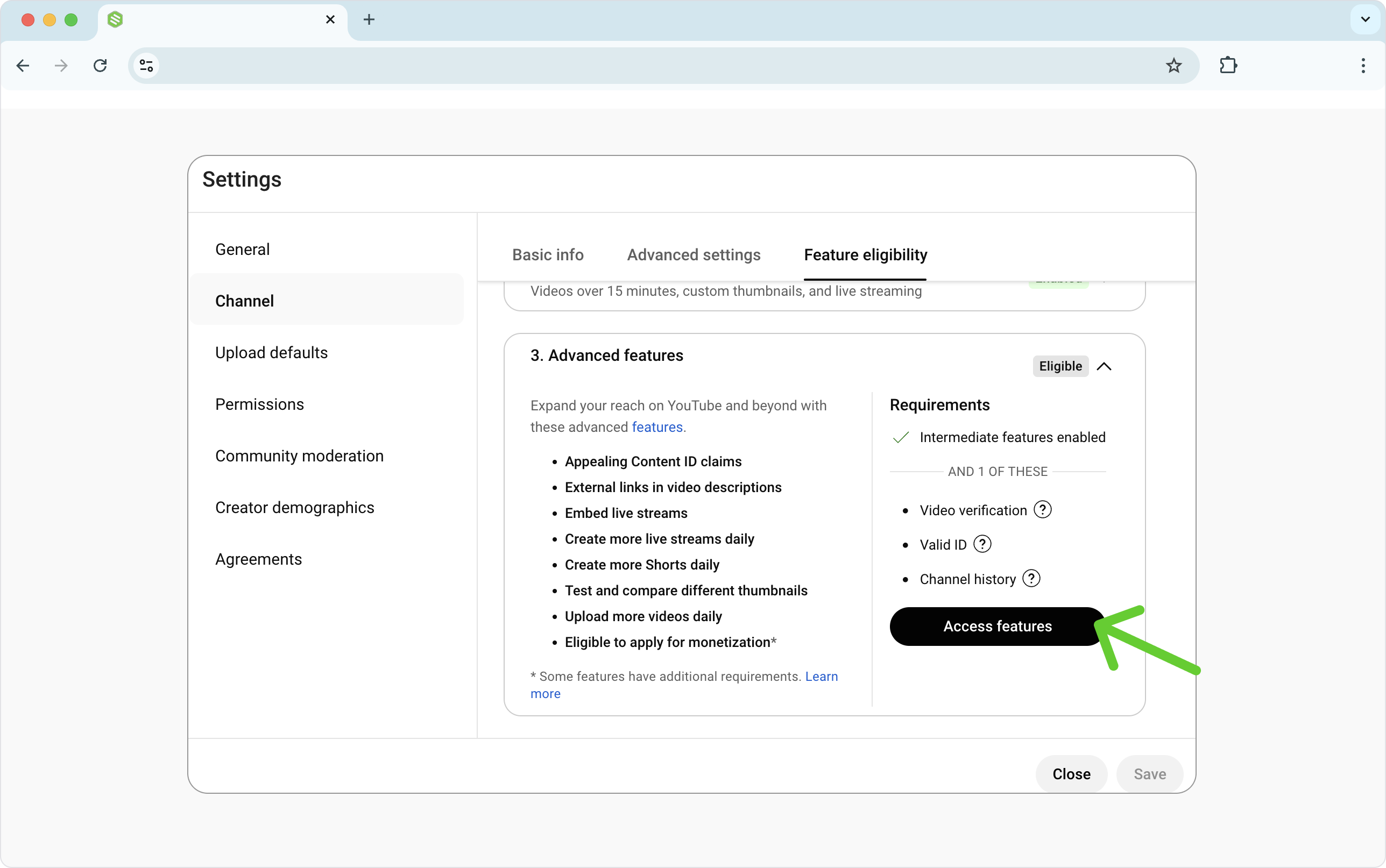Click the Channel history help icon
The width and height of the screenshot is (1386, 868).
pyautogui.click(x=1031, y=579)
